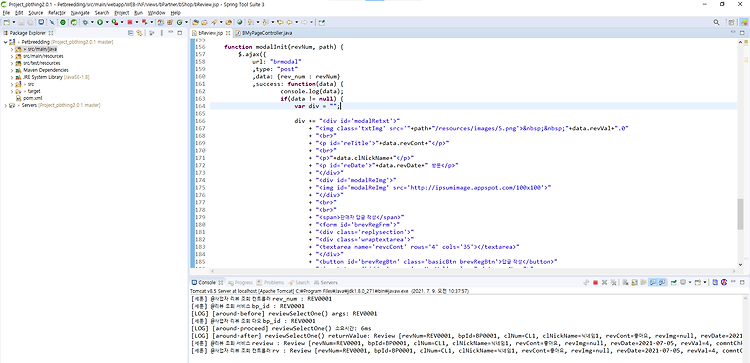The image size is (750, 363).
Task: Remove all terminated launches double-X icon
Action: pos(614,283)
